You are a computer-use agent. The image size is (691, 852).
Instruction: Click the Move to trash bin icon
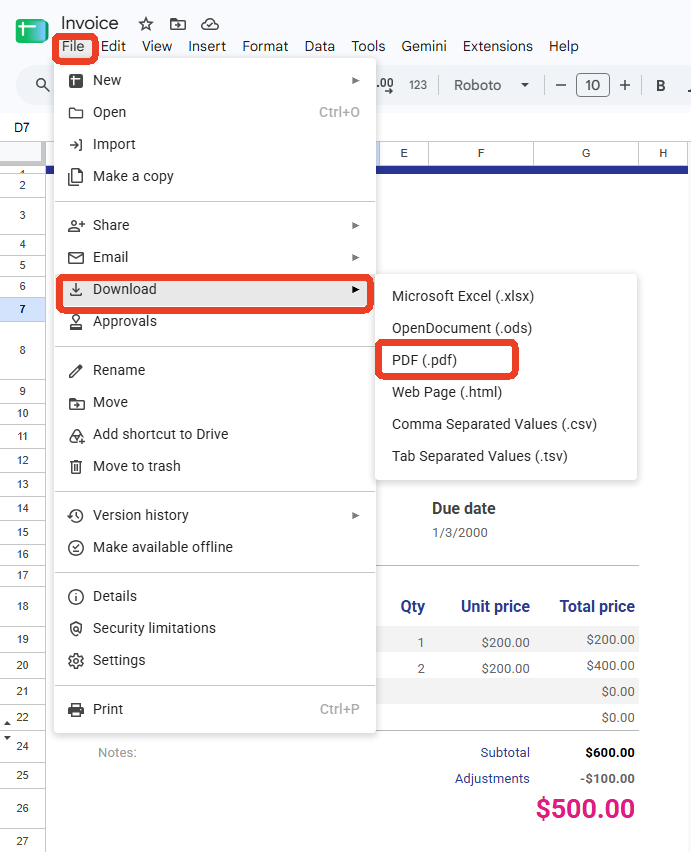(x=76, y=467)
